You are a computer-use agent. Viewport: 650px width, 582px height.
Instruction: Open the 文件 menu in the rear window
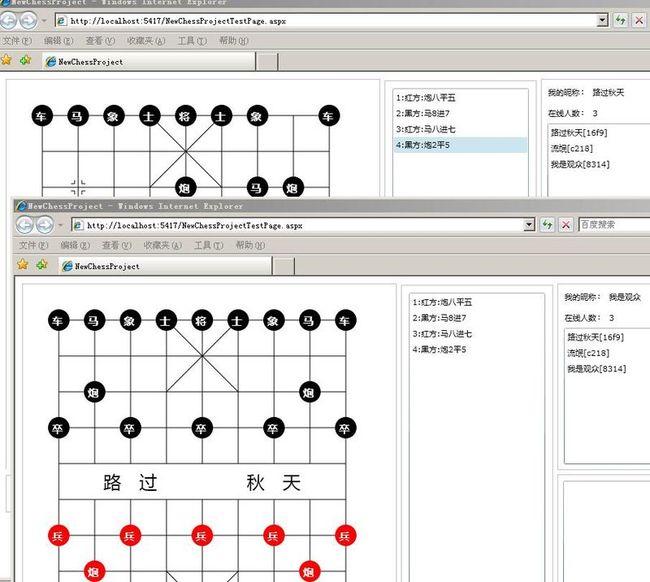tap(17, 41)
